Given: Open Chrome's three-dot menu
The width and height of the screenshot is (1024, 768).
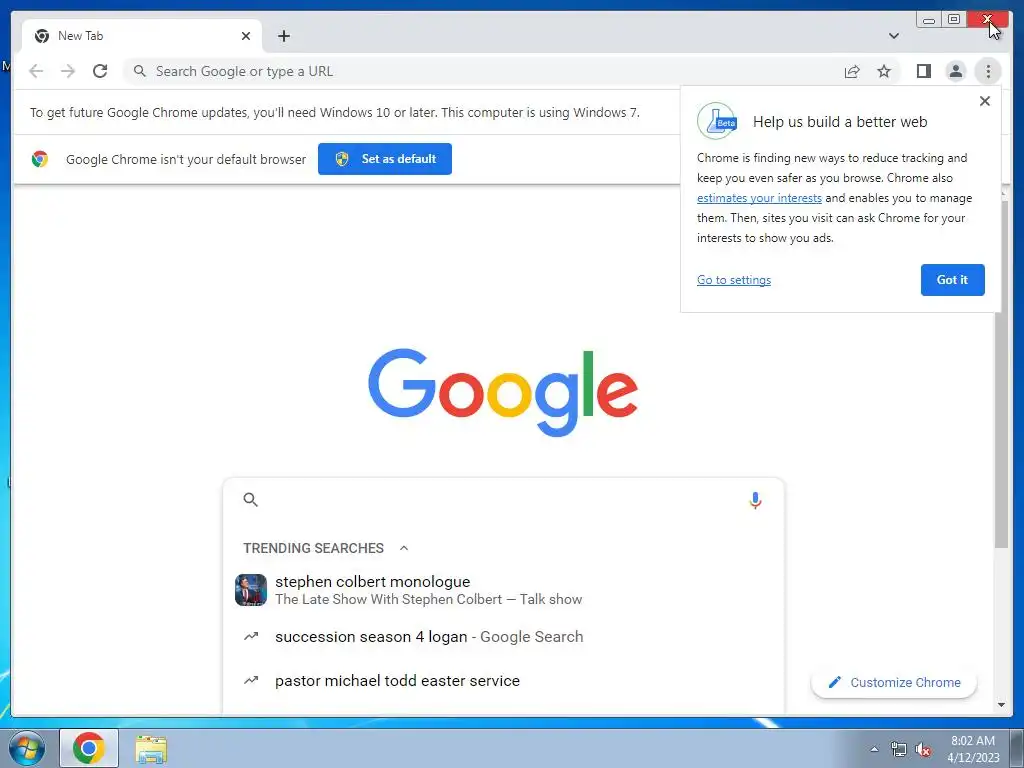Looking at the screenshot, I should pyautogui.click(x=988, y=71).
